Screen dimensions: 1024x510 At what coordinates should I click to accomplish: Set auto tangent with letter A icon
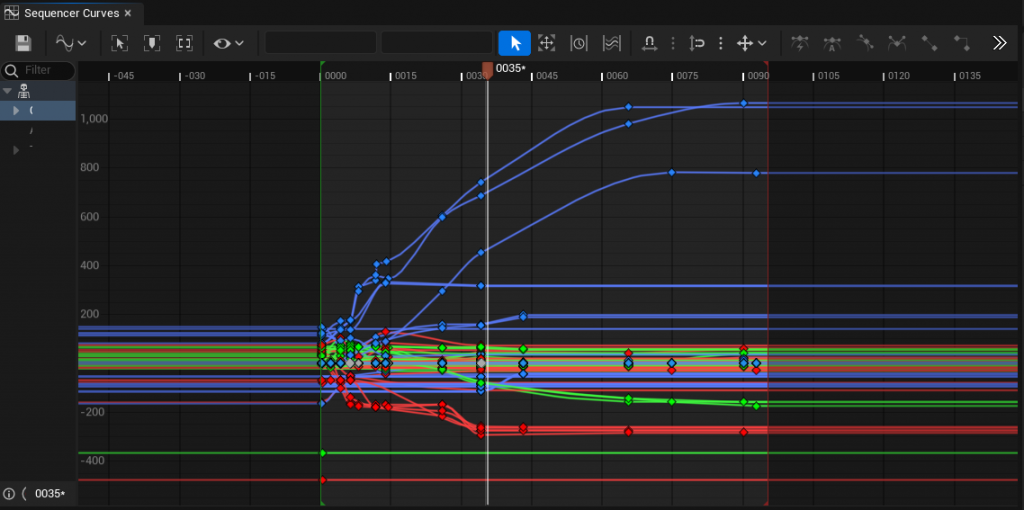[x=832, y=43]
